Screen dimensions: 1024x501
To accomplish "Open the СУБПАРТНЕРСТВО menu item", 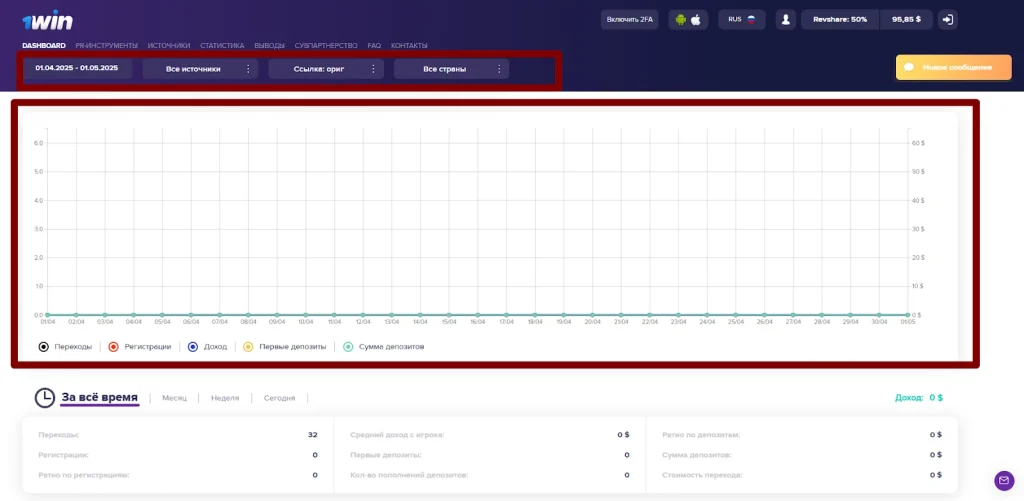I will tap(326, 46).
